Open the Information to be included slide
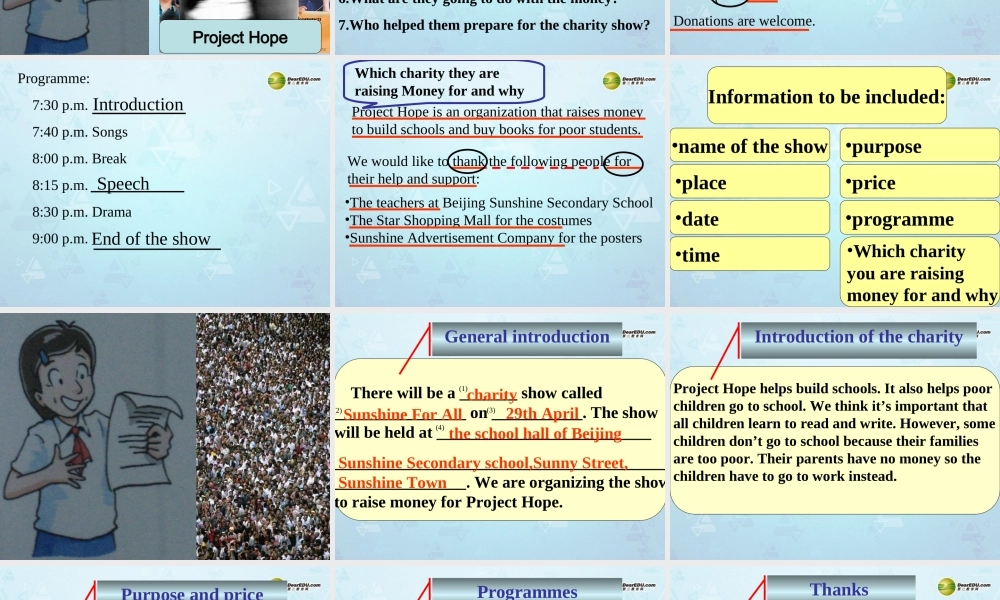1000x600 pixels. 835,184
